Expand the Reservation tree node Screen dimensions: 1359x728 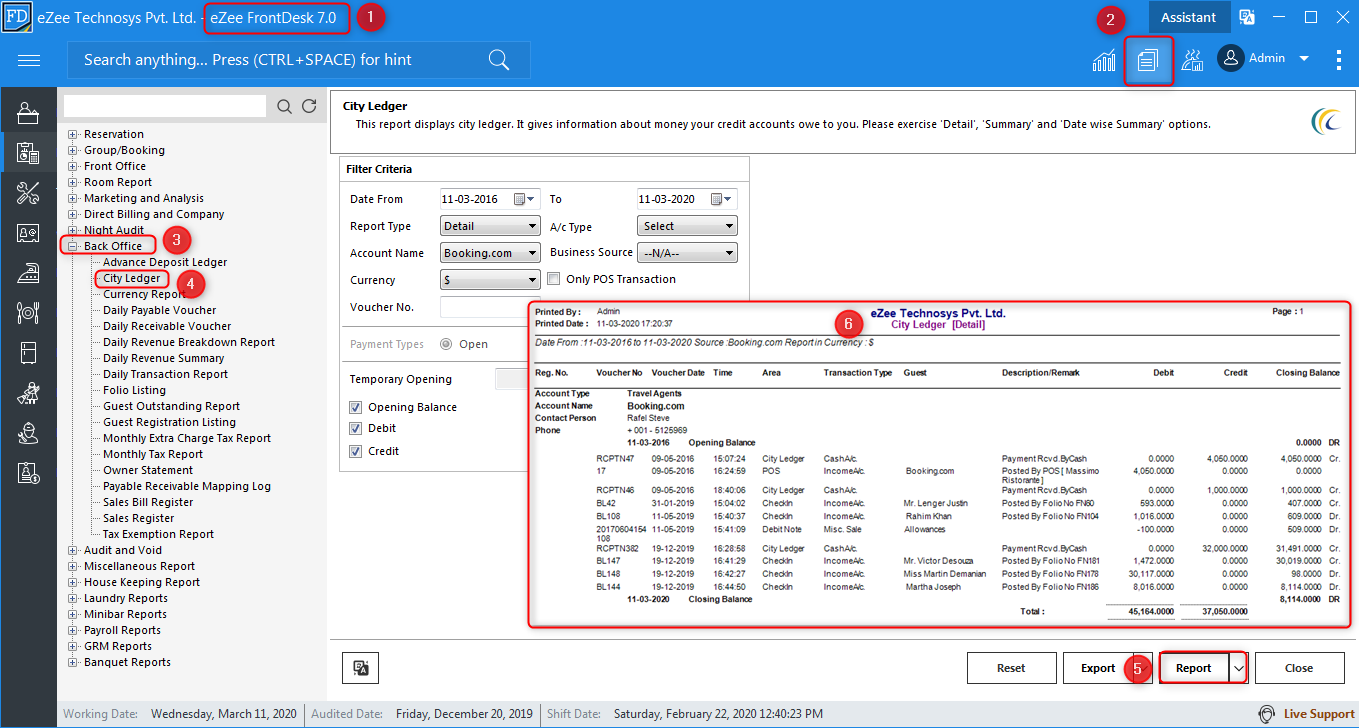coord(73,134)
